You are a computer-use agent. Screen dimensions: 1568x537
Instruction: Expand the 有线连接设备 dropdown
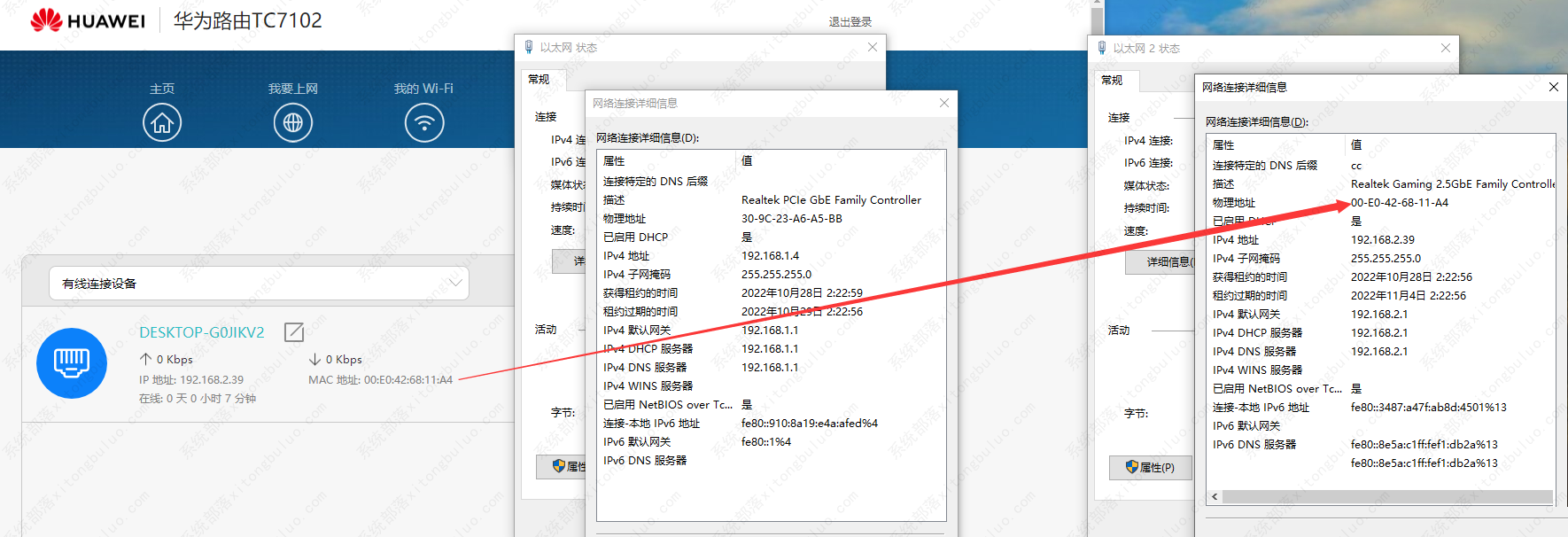click(x=455, y=283)
